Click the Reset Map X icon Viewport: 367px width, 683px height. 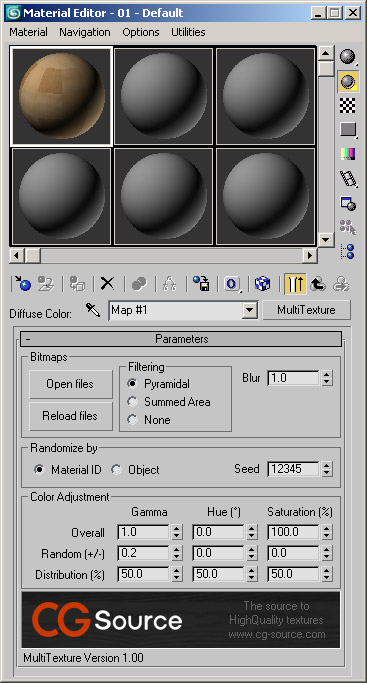coord(107,284)
